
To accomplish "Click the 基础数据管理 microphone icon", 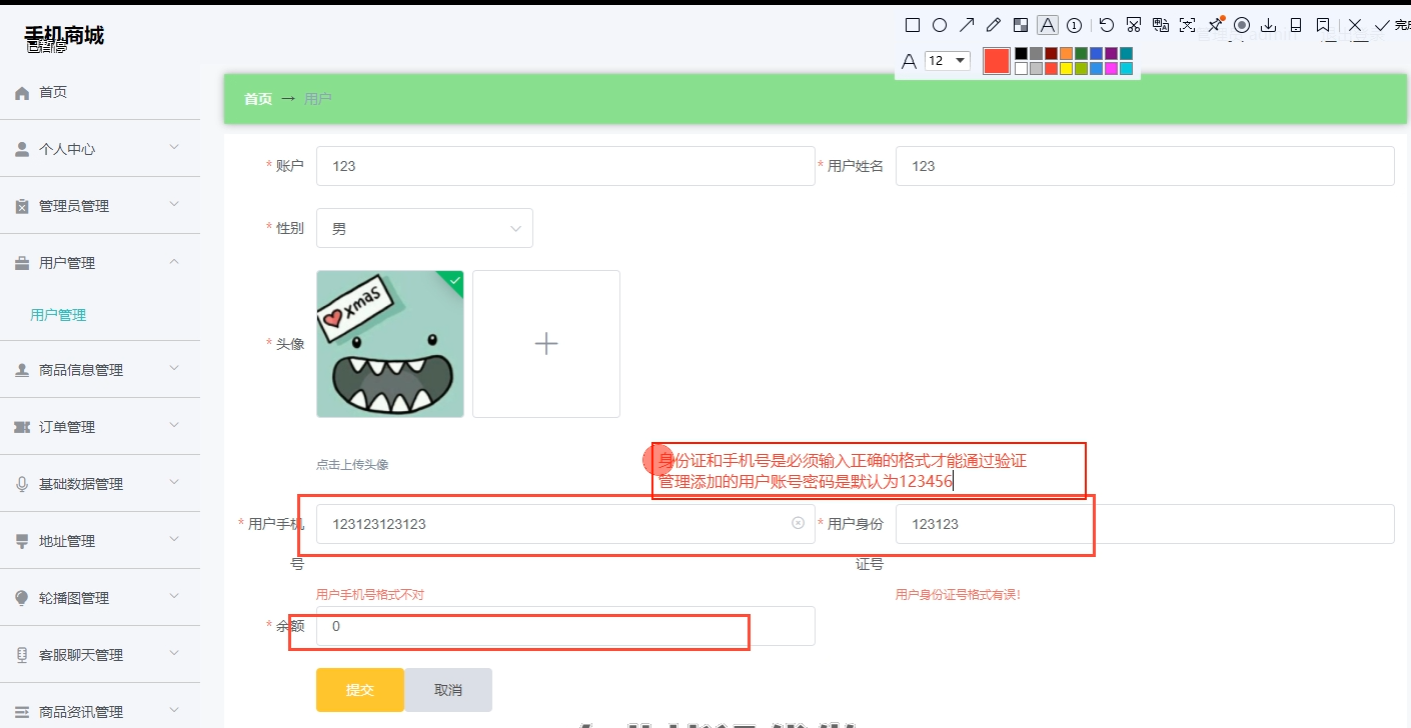I will point(22,484).
